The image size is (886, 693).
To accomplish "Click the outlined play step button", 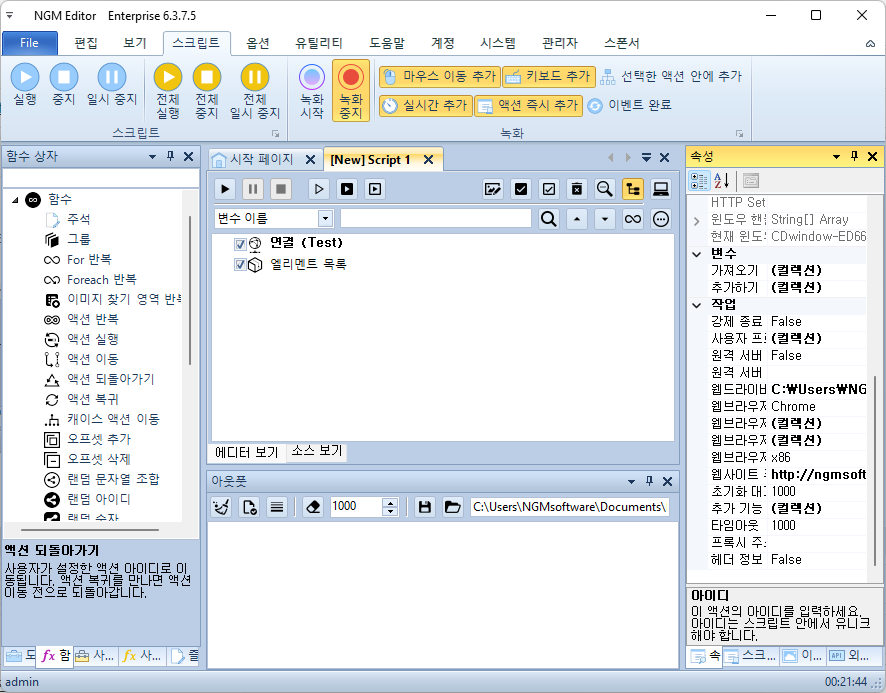I will point(319,189).
